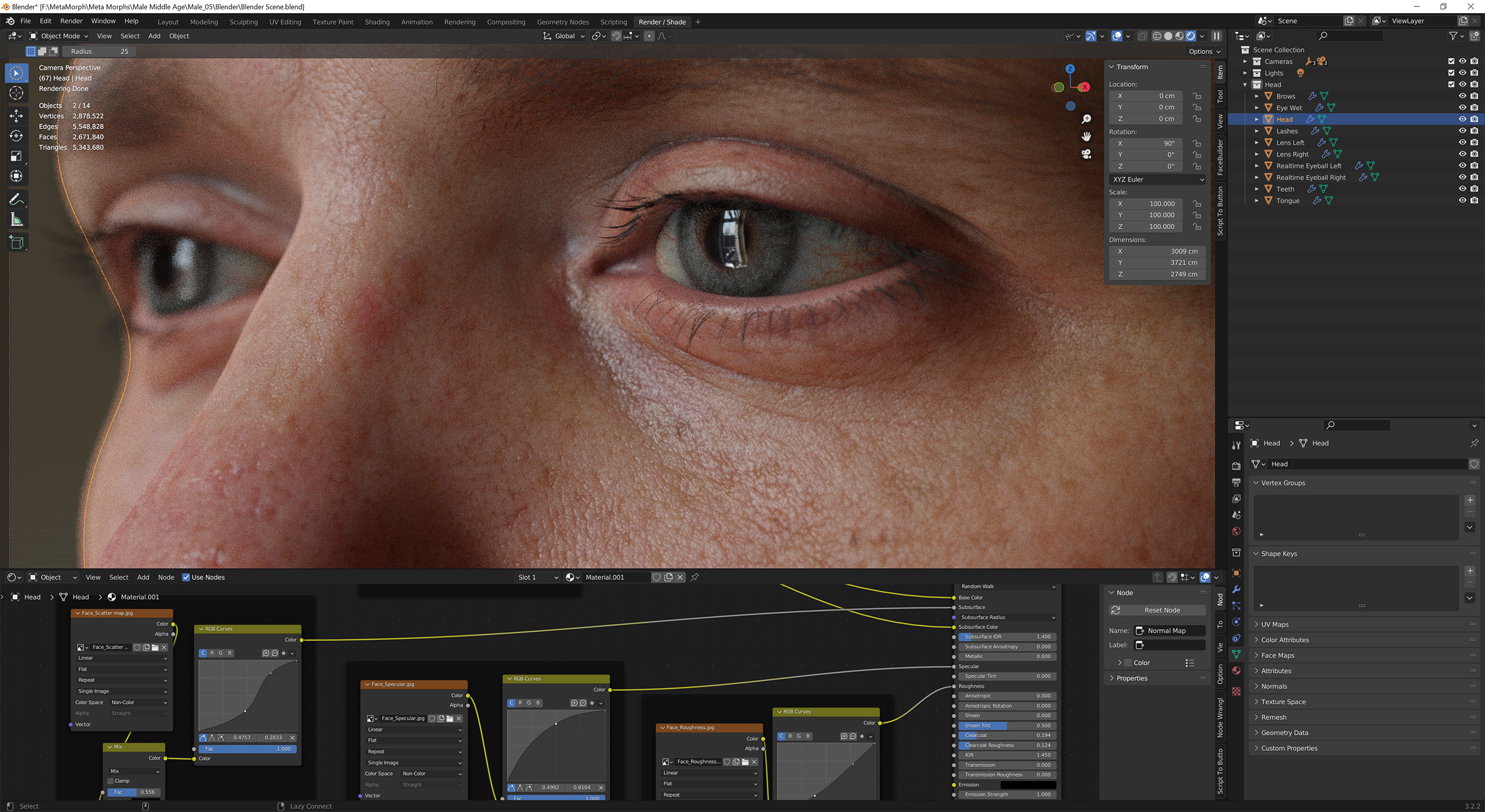Click the Reset Node button
This screenshot has width=1485, height=812.
1158,610
